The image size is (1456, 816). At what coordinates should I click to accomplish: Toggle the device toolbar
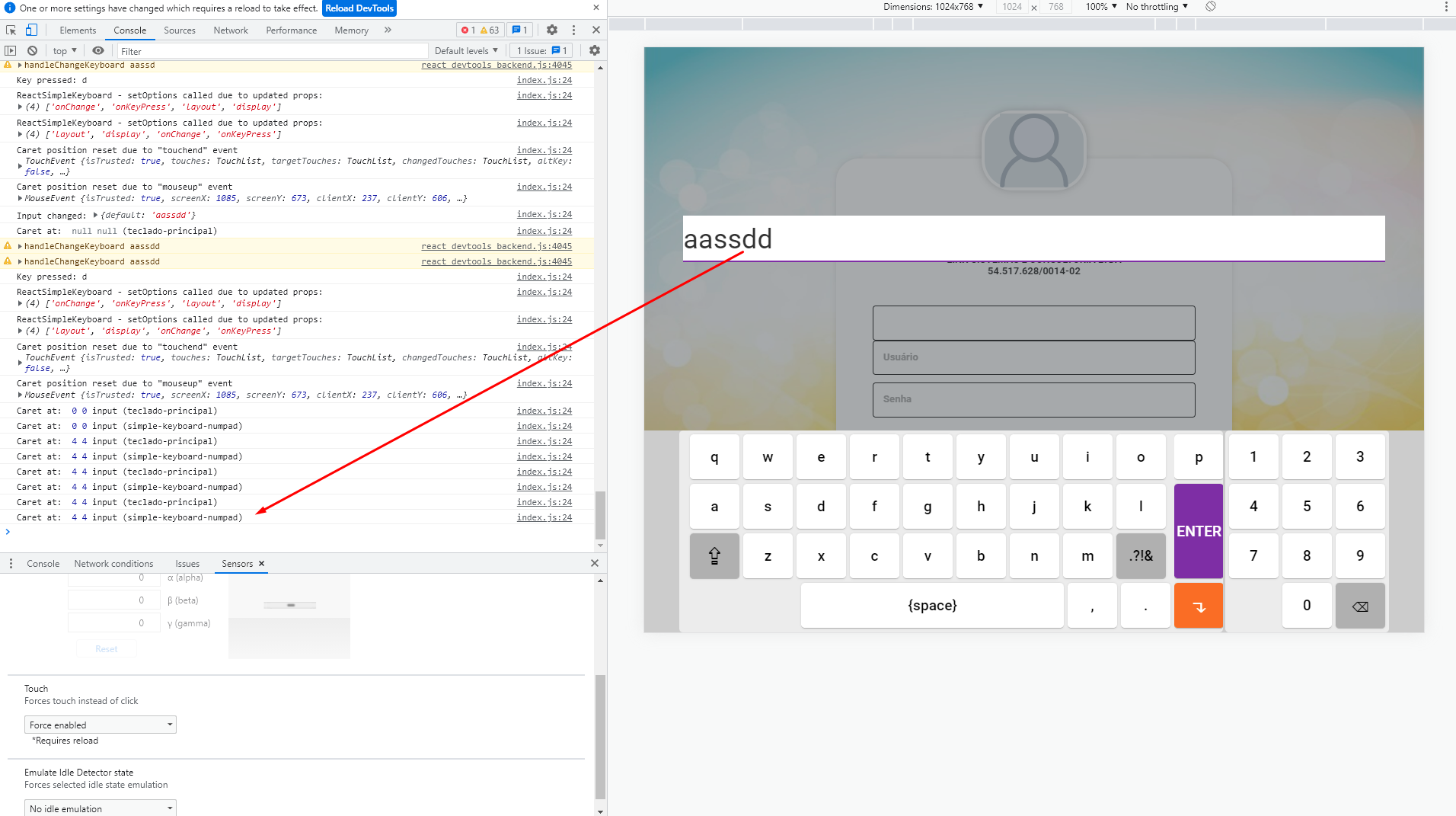pyautogui.click(x=30, y=30)
